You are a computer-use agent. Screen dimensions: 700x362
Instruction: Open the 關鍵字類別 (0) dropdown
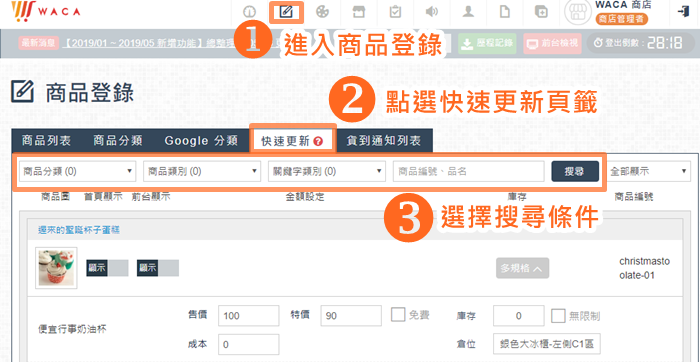pos(327,171)
